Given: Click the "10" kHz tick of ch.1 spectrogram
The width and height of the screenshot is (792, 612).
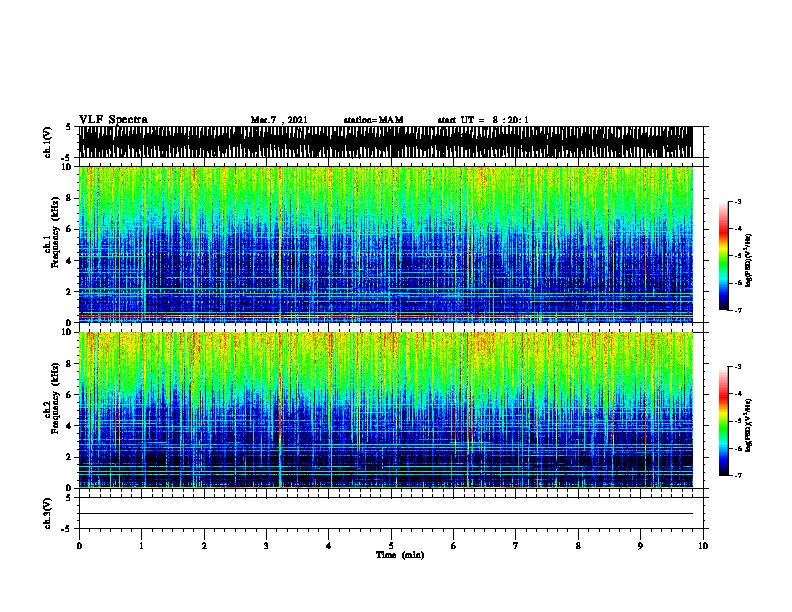Looking at the screenshot, I should click(69, 167).
